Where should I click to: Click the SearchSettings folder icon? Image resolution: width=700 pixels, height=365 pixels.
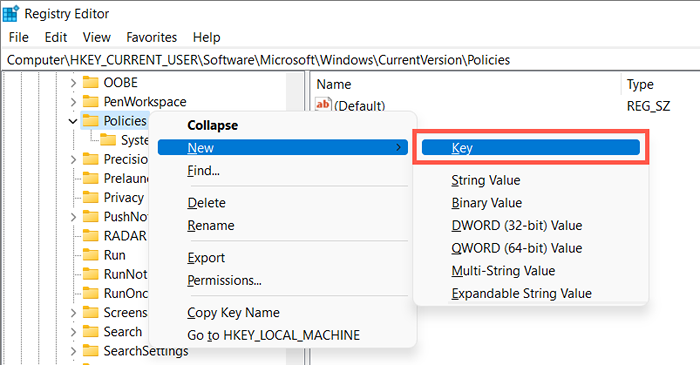(x=91, y=351)
